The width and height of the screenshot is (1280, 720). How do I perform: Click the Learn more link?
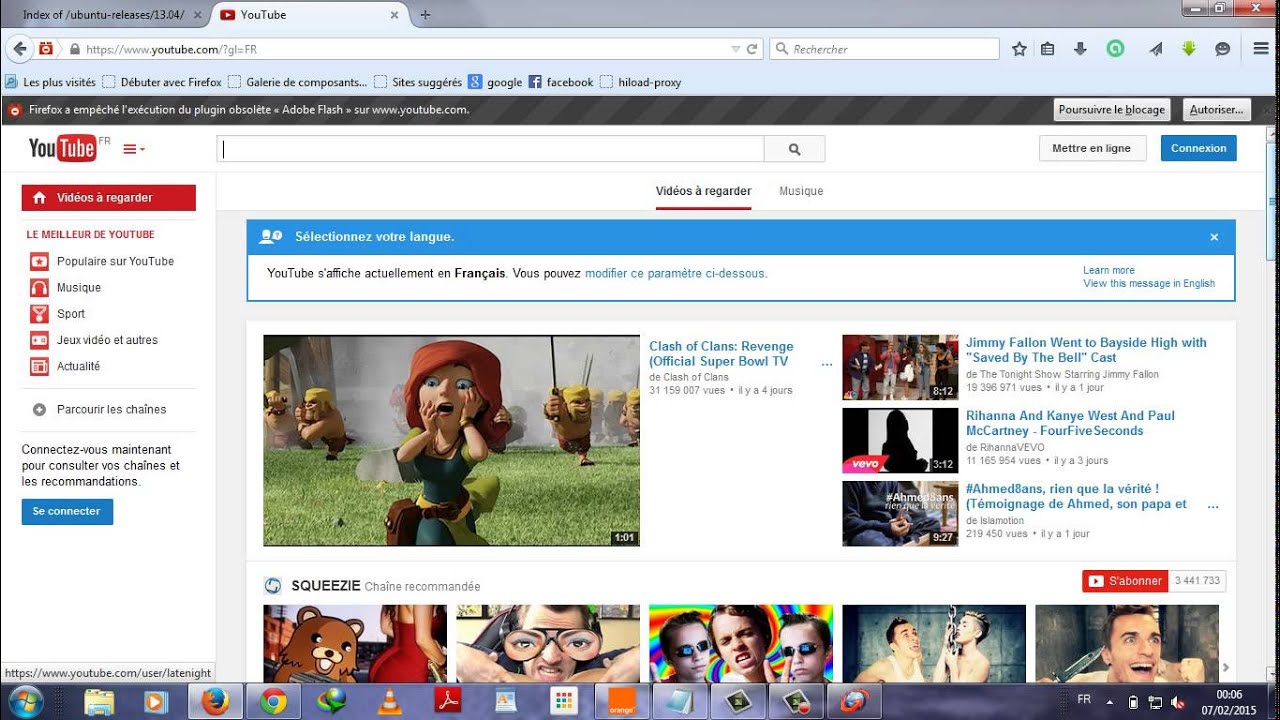(x=1108, y=270)
